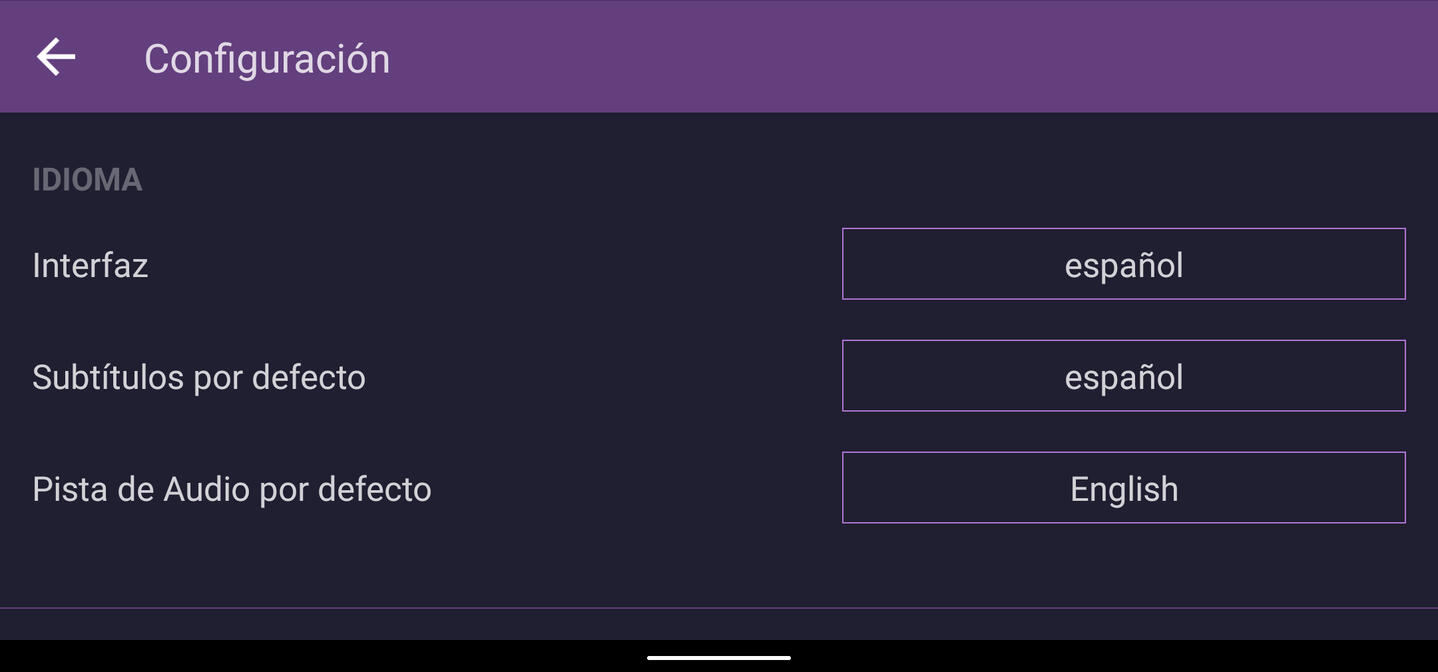Viewport: 1438px width, 672px height.
Task: Click the divider line below the Idioma section
Action: click(719, 608)
